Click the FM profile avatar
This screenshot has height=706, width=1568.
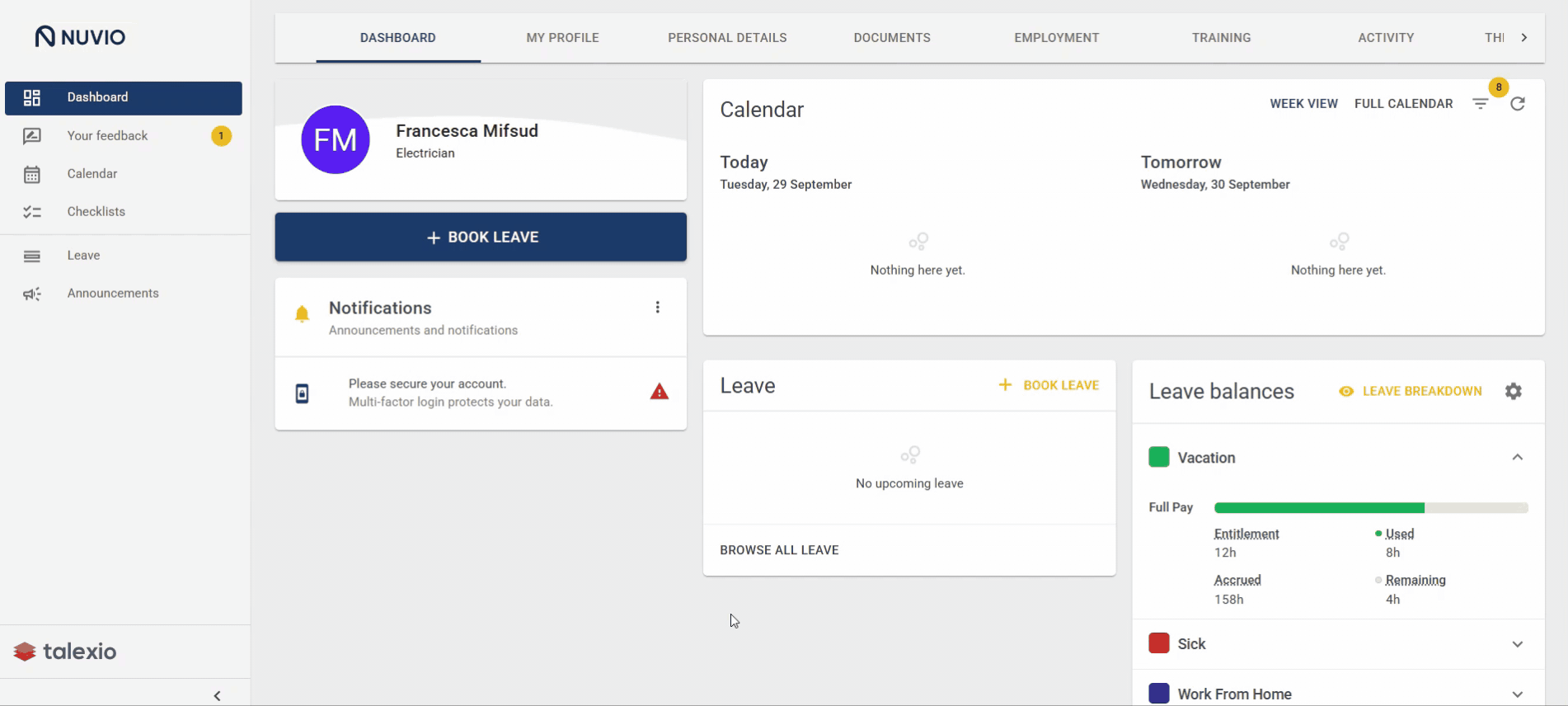(336, 139)
